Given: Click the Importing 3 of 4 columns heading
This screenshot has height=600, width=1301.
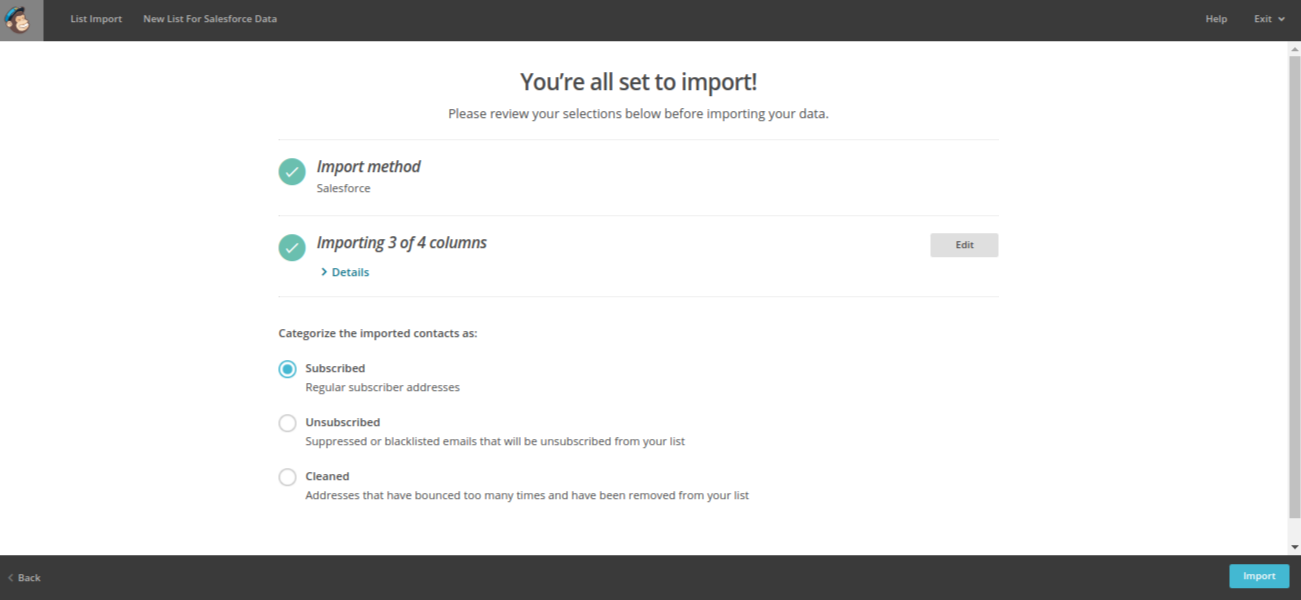Looking at the screenshot, I should 402,243.
